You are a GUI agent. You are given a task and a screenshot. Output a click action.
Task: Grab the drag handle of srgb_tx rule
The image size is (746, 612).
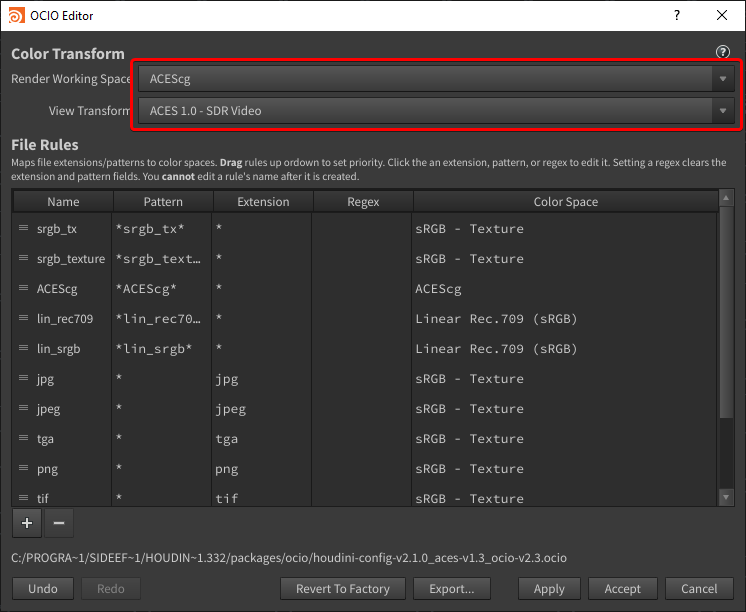point(23,228)
